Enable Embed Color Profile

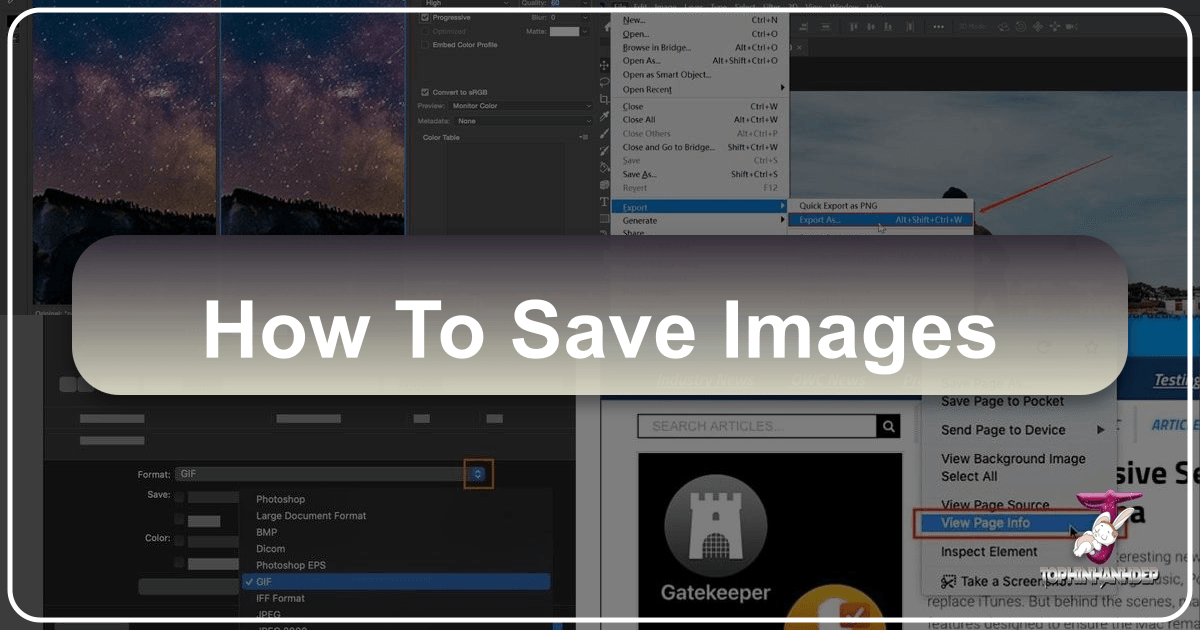[425, 44]
